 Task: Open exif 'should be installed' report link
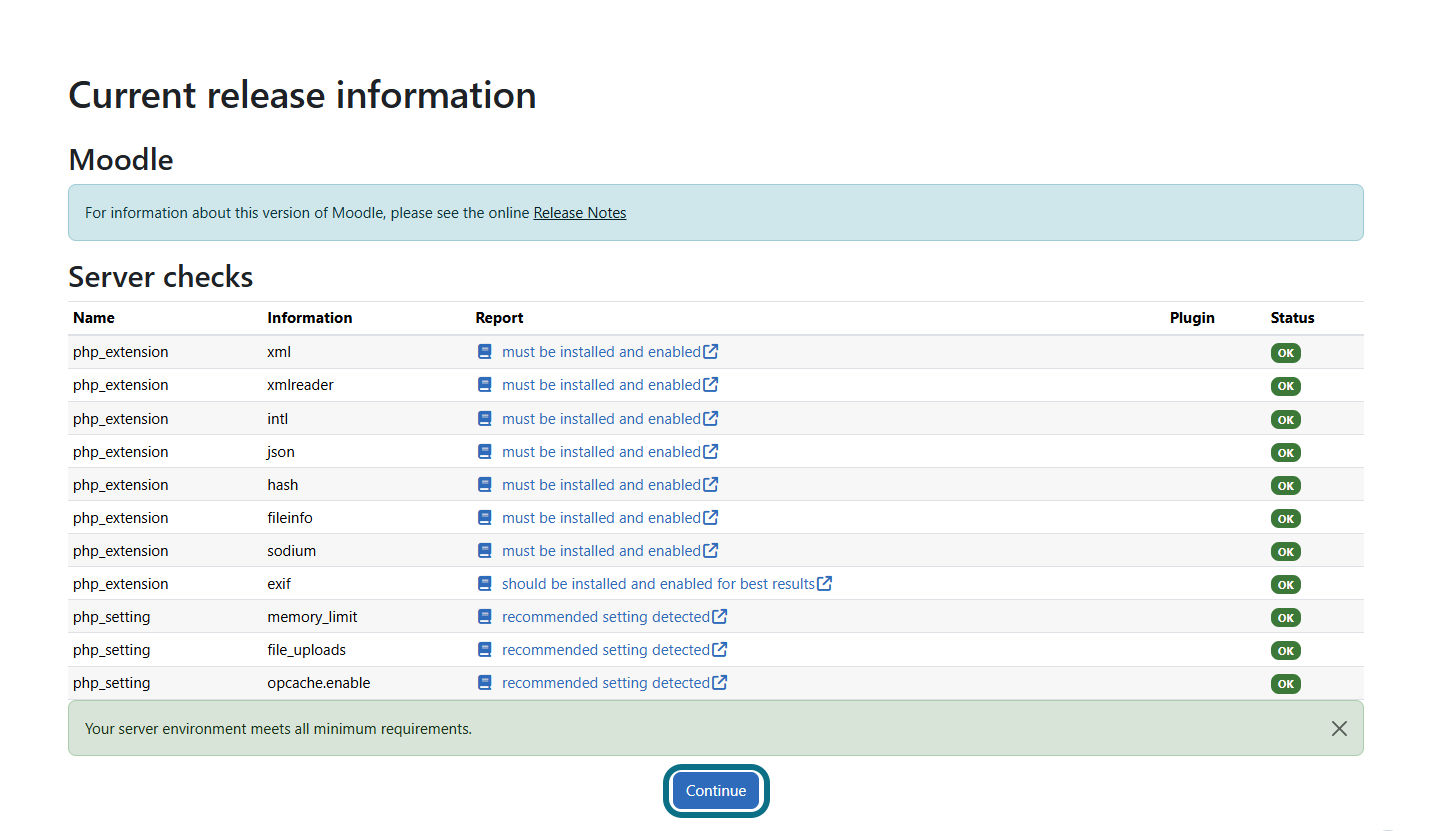[x=658, y=583]
